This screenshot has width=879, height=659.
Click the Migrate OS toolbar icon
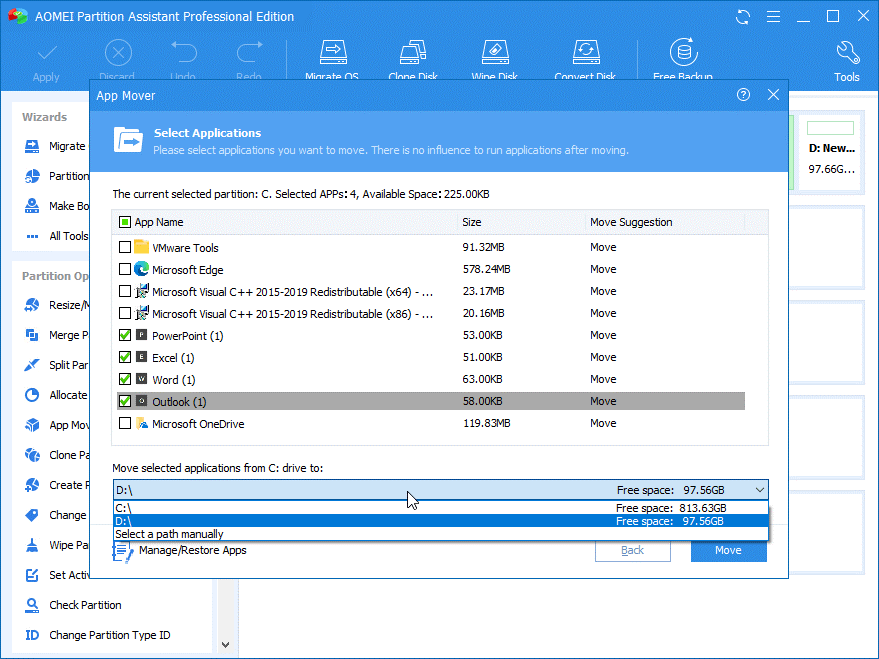click(x=331, y=52)
